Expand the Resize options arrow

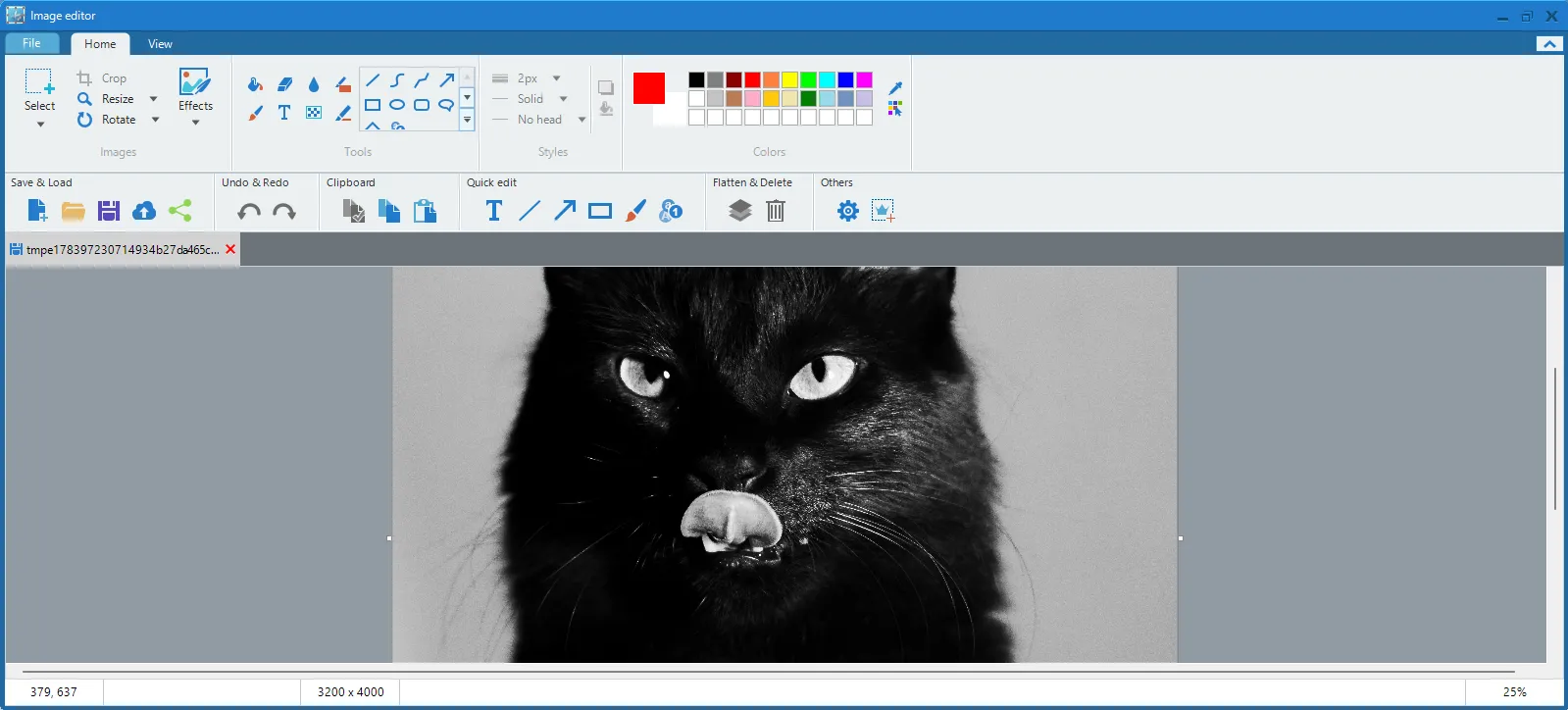coord(153,99)
